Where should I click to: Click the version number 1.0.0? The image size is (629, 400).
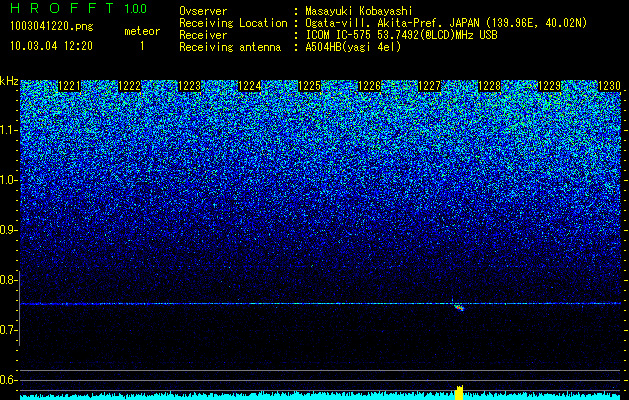[136, 8]
